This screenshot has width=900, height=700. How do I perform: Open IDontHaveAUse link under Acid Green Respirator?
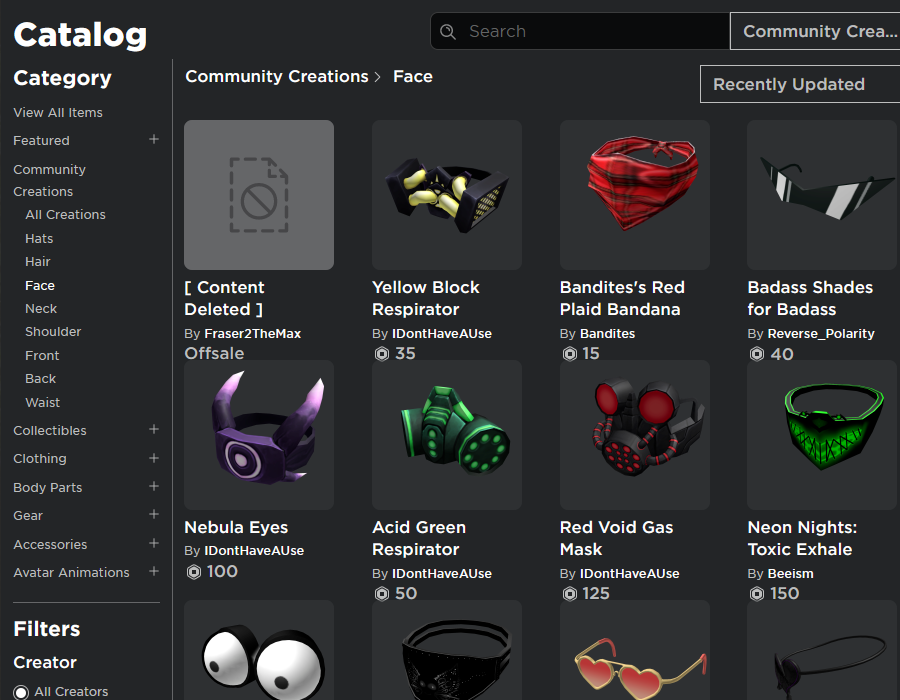point(442,573)
